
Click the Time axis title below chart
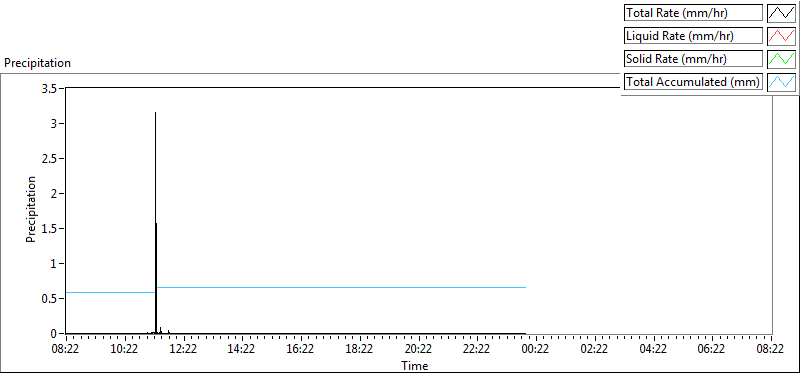point(415,365)
